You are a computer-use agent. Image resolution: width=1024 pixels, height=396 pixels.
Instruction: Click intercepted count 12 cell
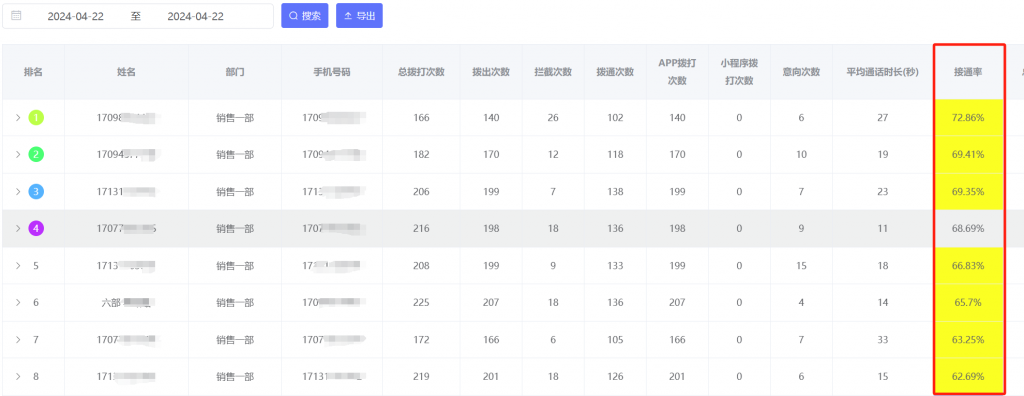pos(552,155)
